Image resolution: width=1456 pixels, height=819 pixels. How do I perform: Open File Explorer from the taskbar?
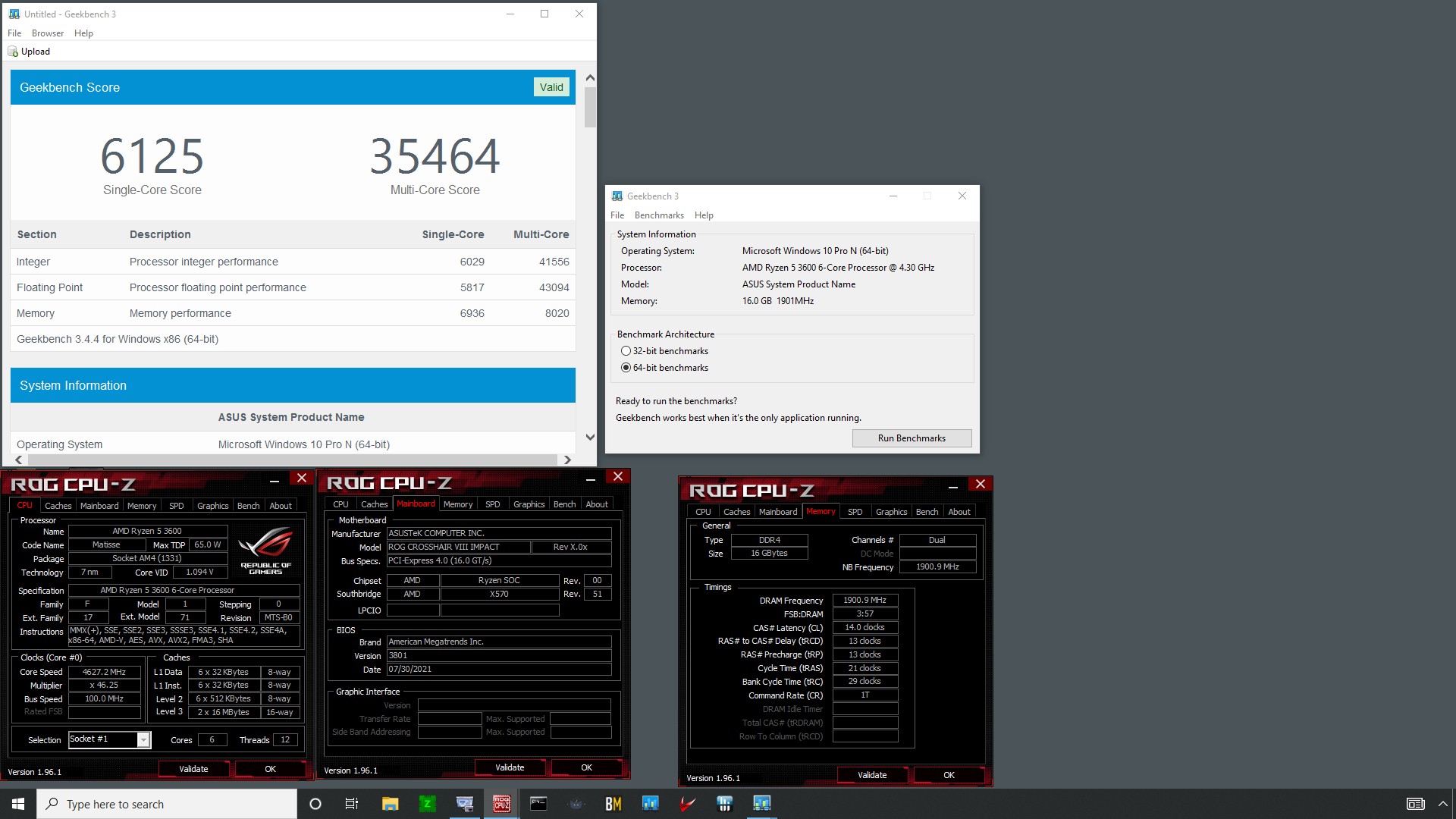(x=390, y=804)
